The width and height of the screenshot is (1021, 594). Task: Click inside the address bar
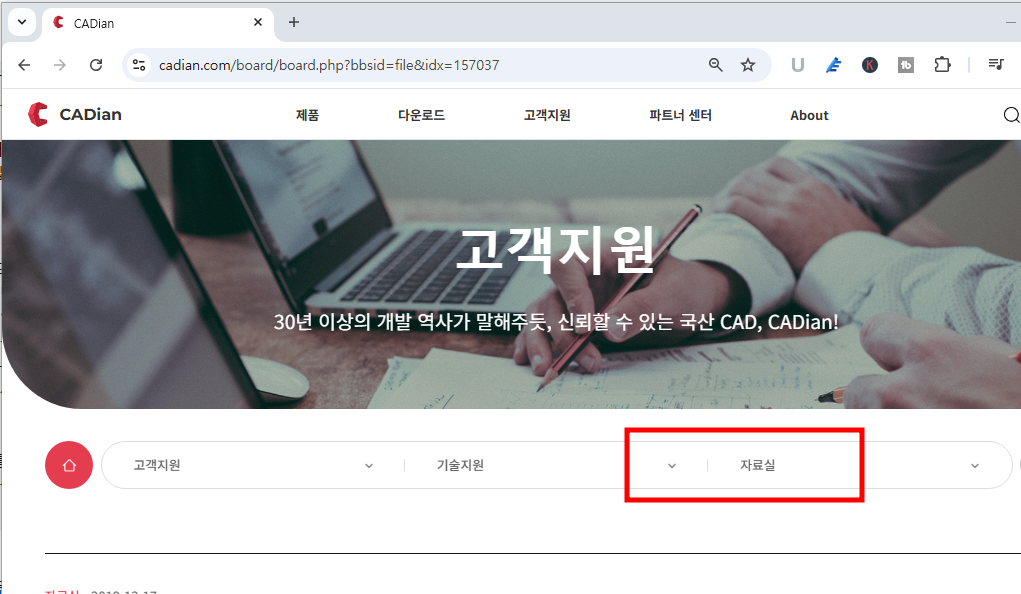[400, 64]
